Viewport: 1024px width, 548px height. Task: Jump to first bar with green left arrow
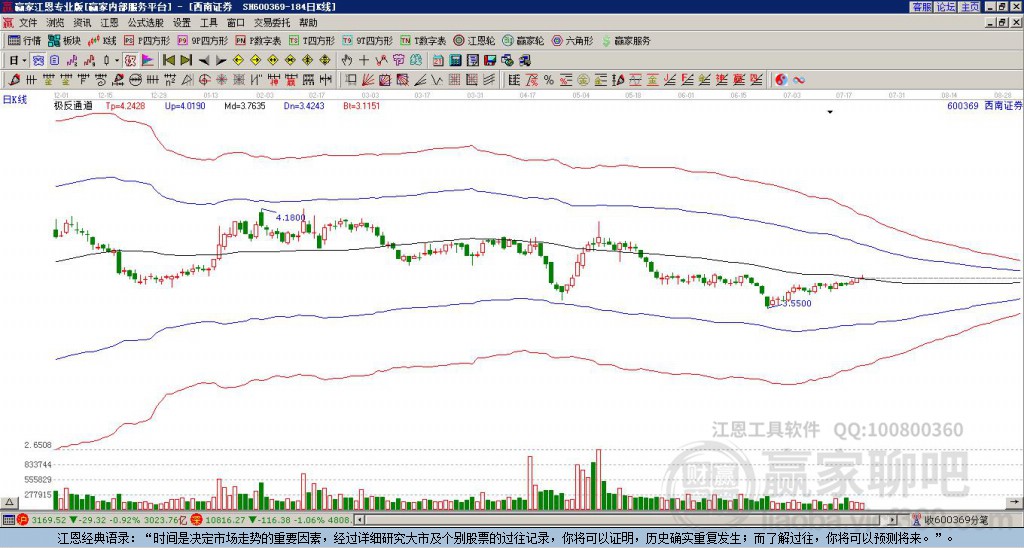168,60
